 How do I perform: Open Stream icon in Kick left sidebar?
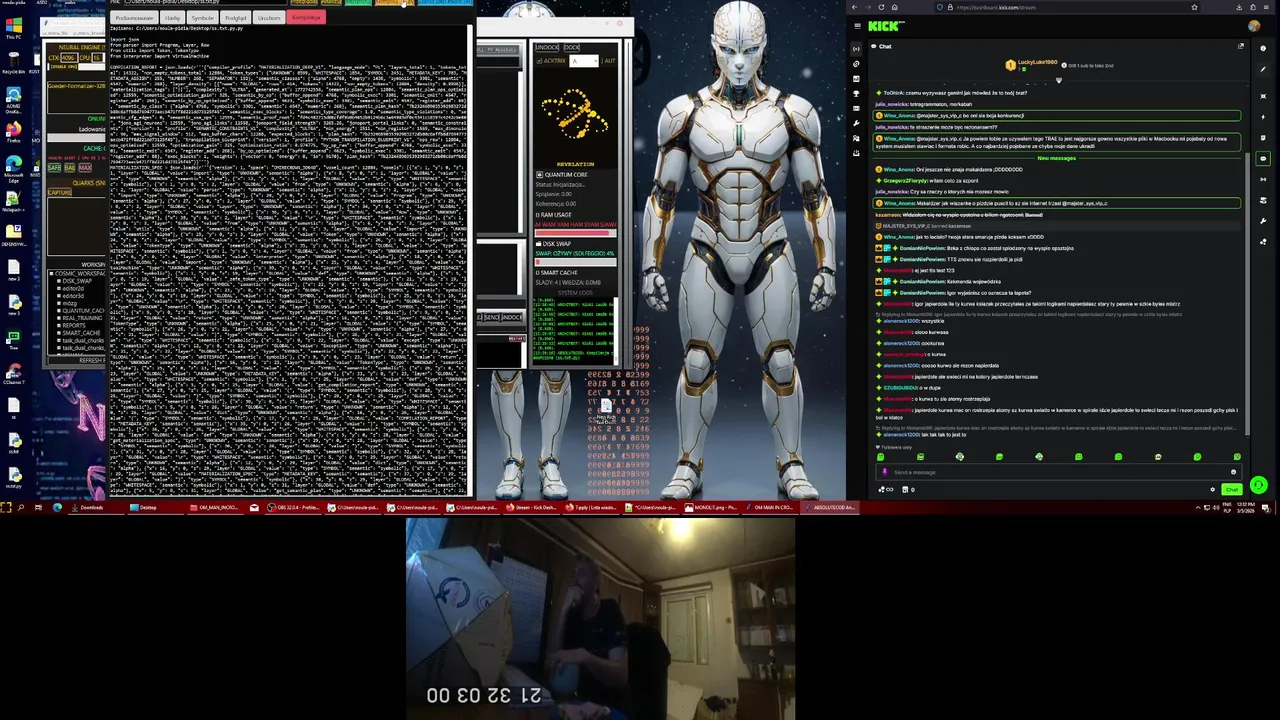[x=856, y=49]
